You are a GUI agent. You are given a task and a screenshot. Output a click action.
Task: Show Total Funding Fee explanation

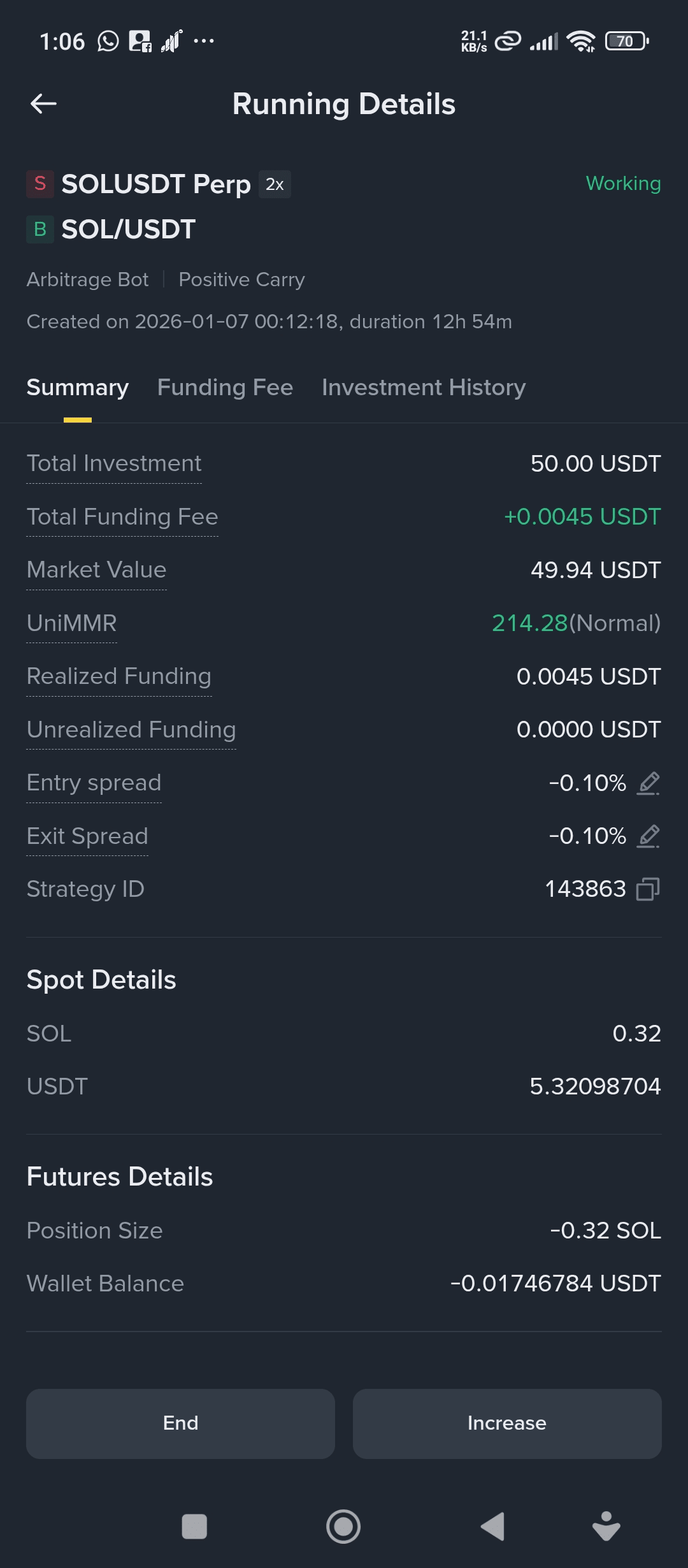pyautogui.click(x=122, y=517)
